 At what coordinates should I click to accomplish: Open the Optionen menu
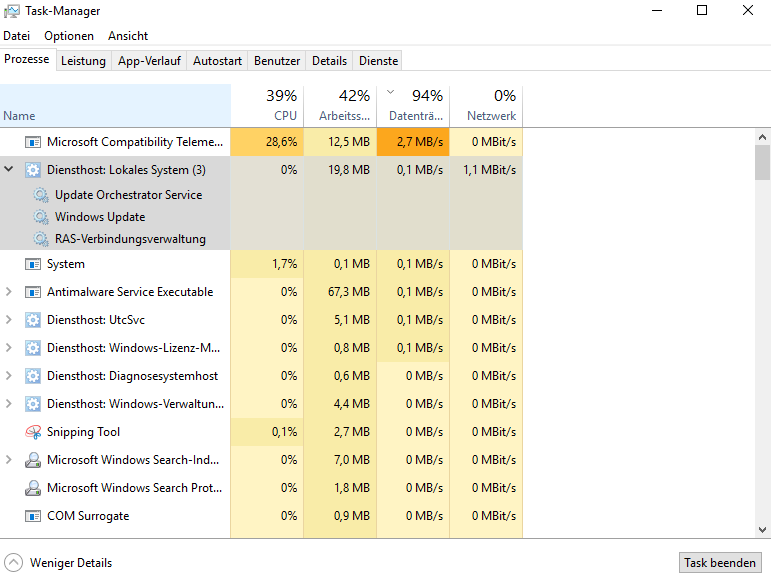coord(69,36)
